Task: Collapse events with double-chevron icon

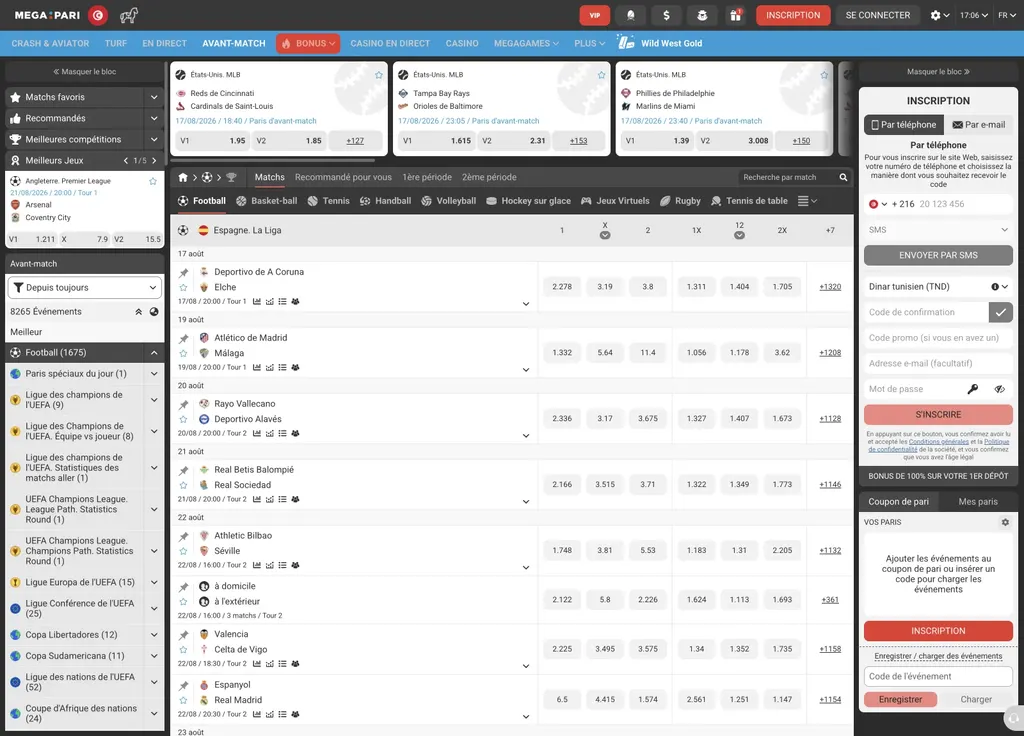Action: 138,312
